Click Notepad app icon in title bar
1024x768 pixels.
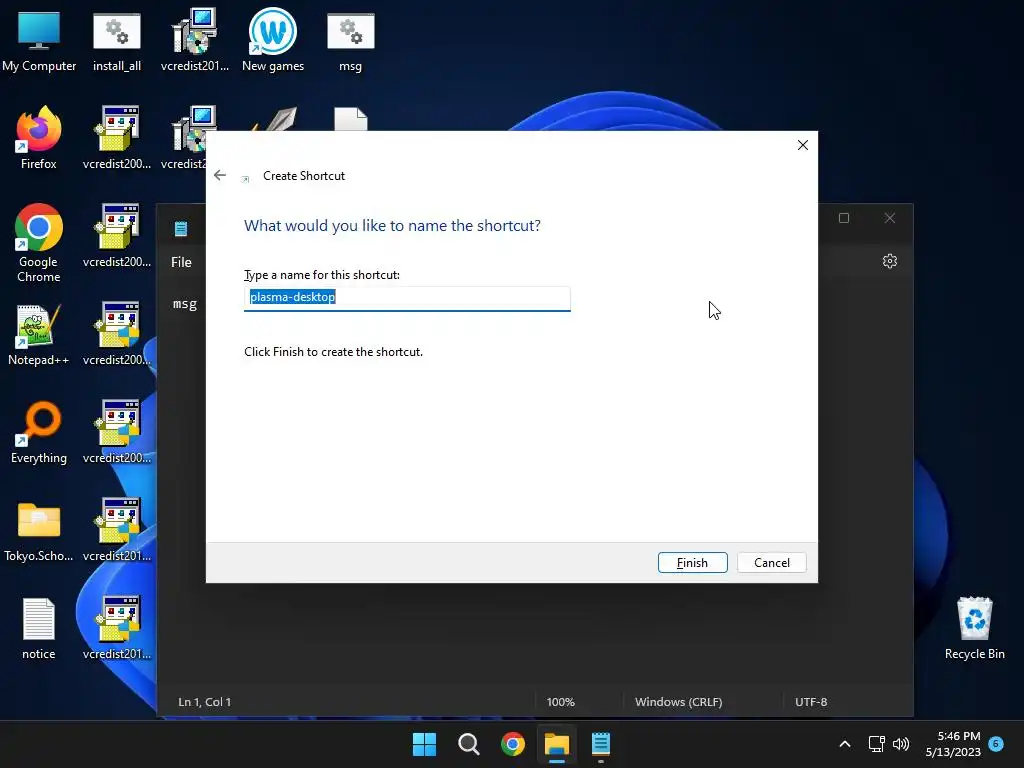[x=181, y=228]
